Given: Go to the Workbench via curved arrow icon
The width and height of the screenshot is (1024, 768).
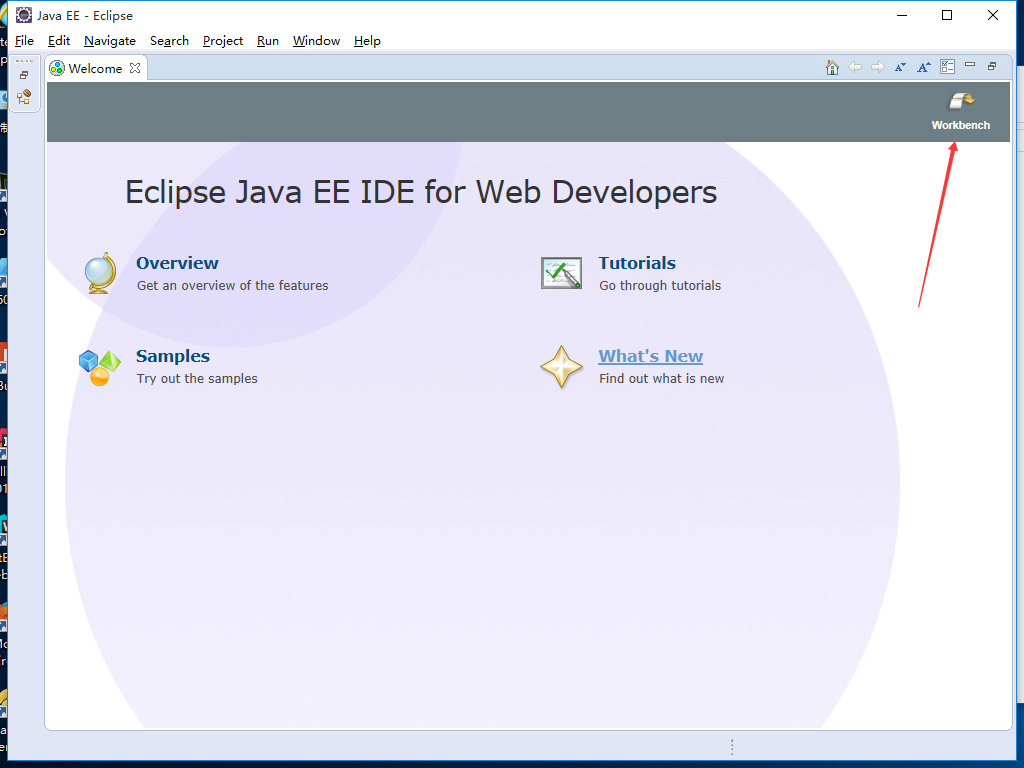Looking at the screenshot, I should pos(961,101).
